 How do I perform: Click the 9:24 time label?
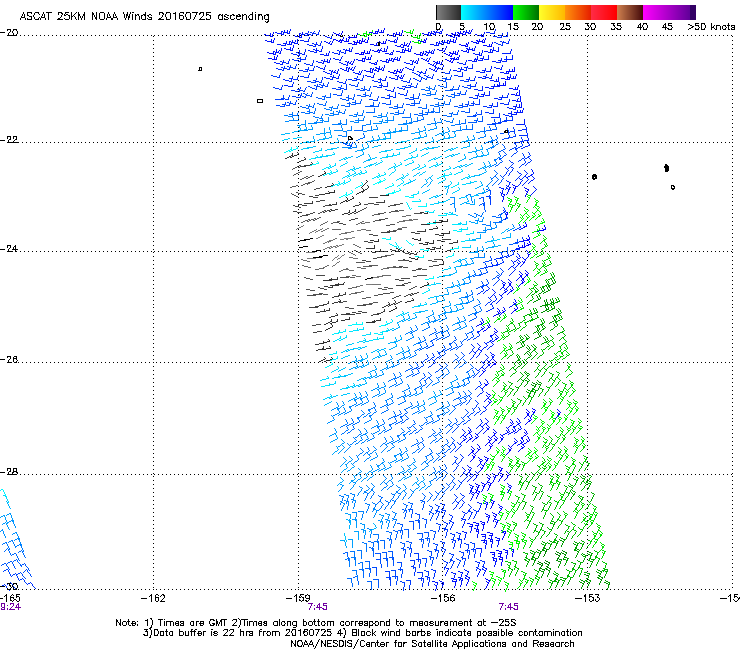tap(10, 607)
